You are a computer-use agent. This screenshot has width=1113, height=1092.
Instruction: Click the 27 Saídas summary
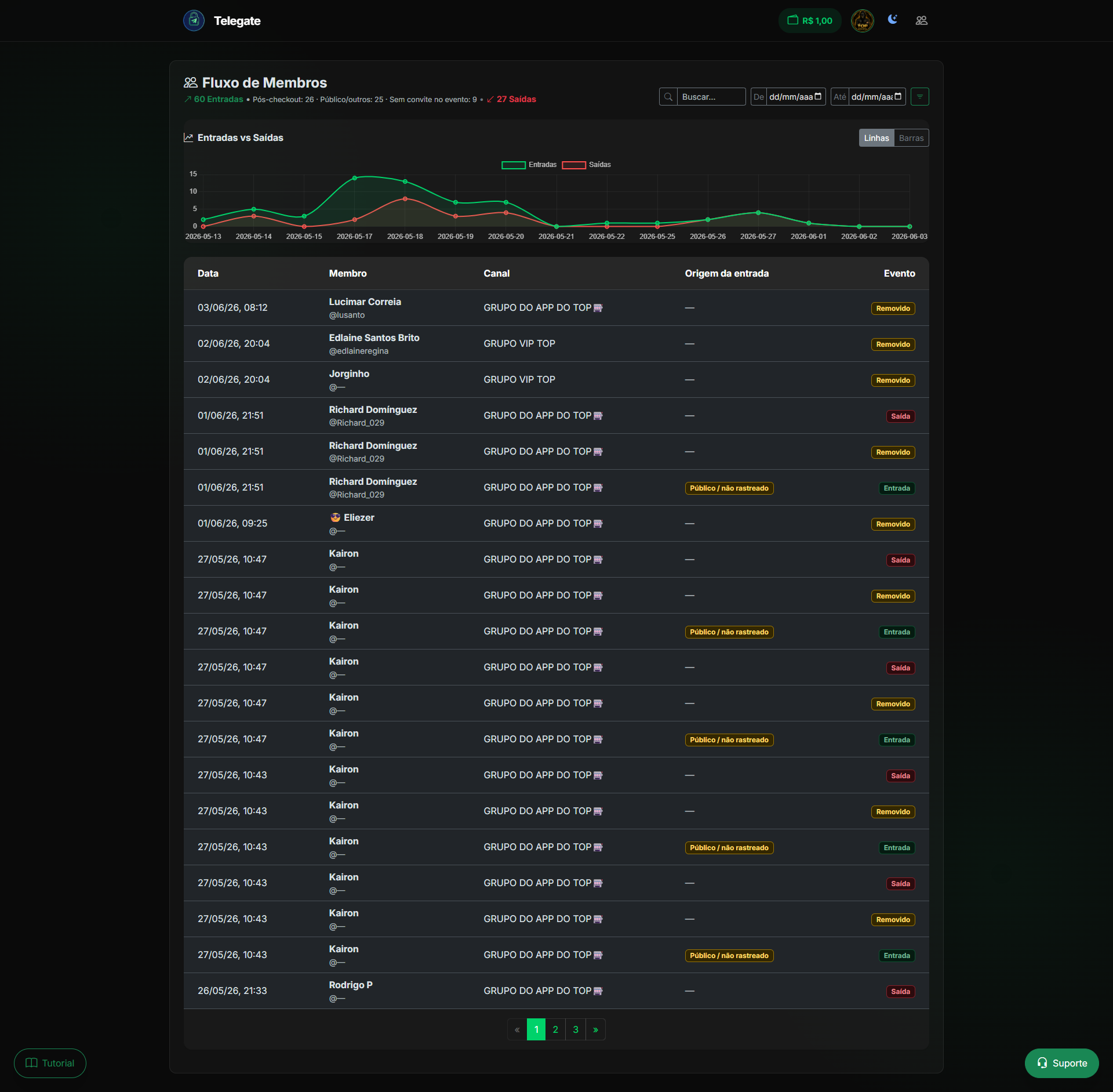coord(511,99)
